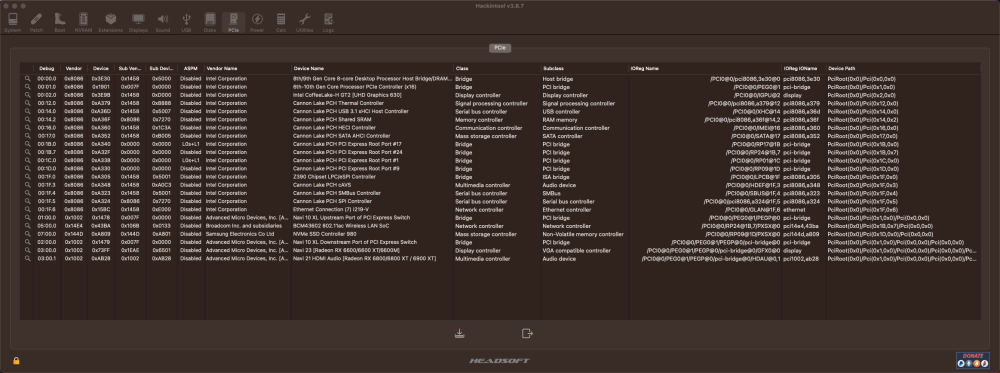This screenshot has width=1000, height=373.
Task: Sort by the Subclass column header
Action: click(x=584, y=68)
